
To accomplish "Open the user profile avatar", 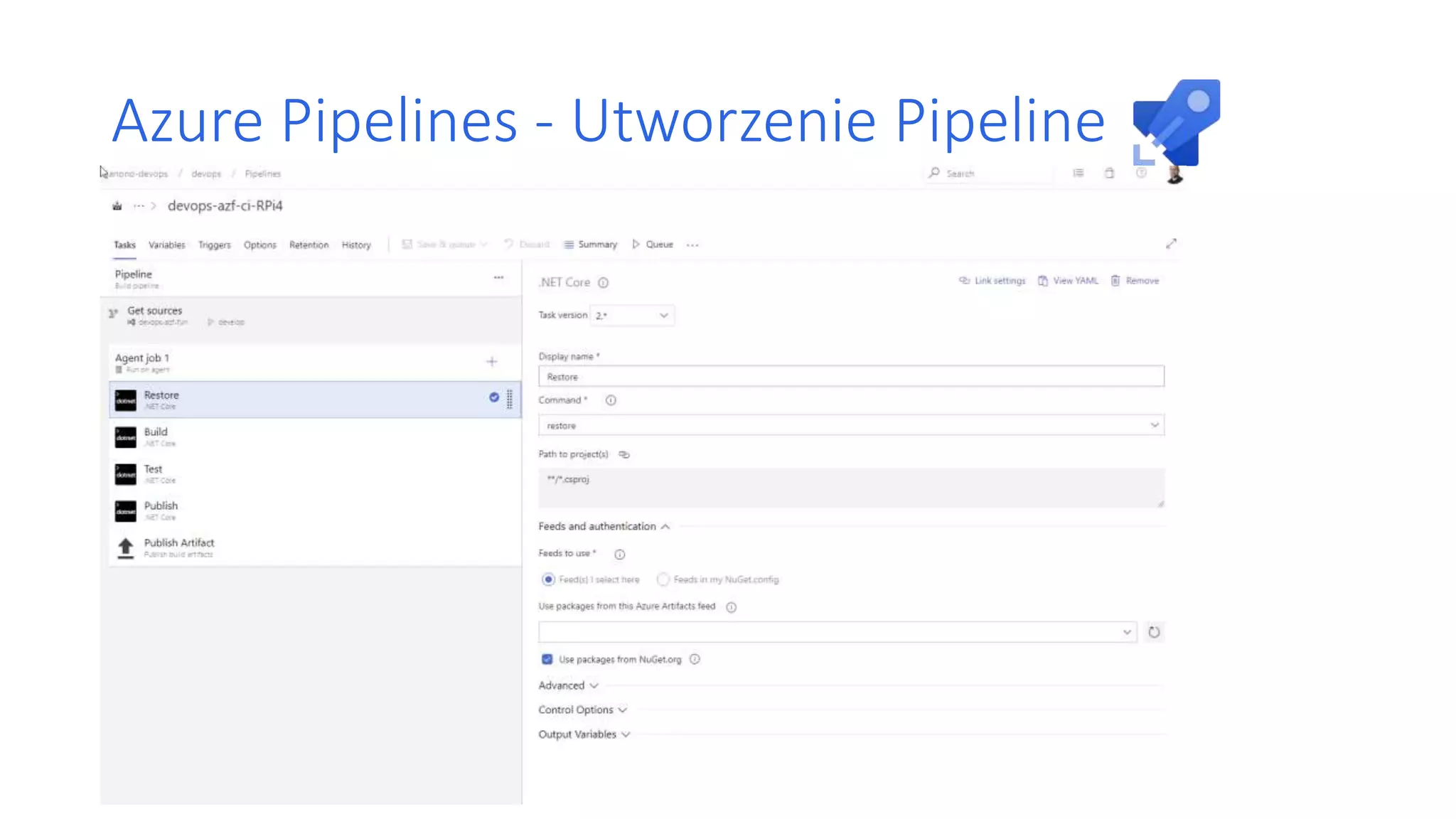I will (1174, 173).
